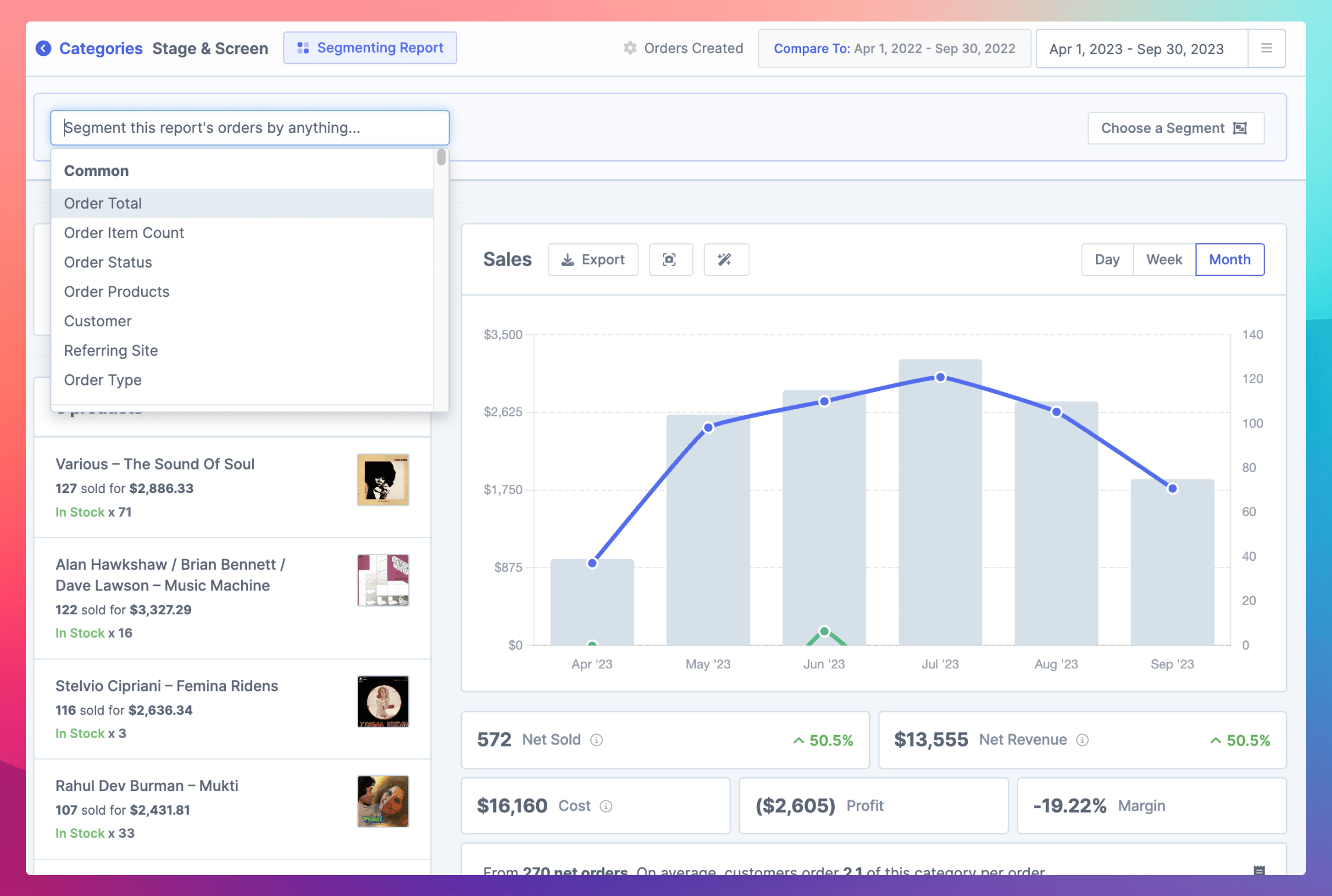This screenshot has height=896, width=1332.
Task: Export the Sales chart data
Action: [593, 260]
